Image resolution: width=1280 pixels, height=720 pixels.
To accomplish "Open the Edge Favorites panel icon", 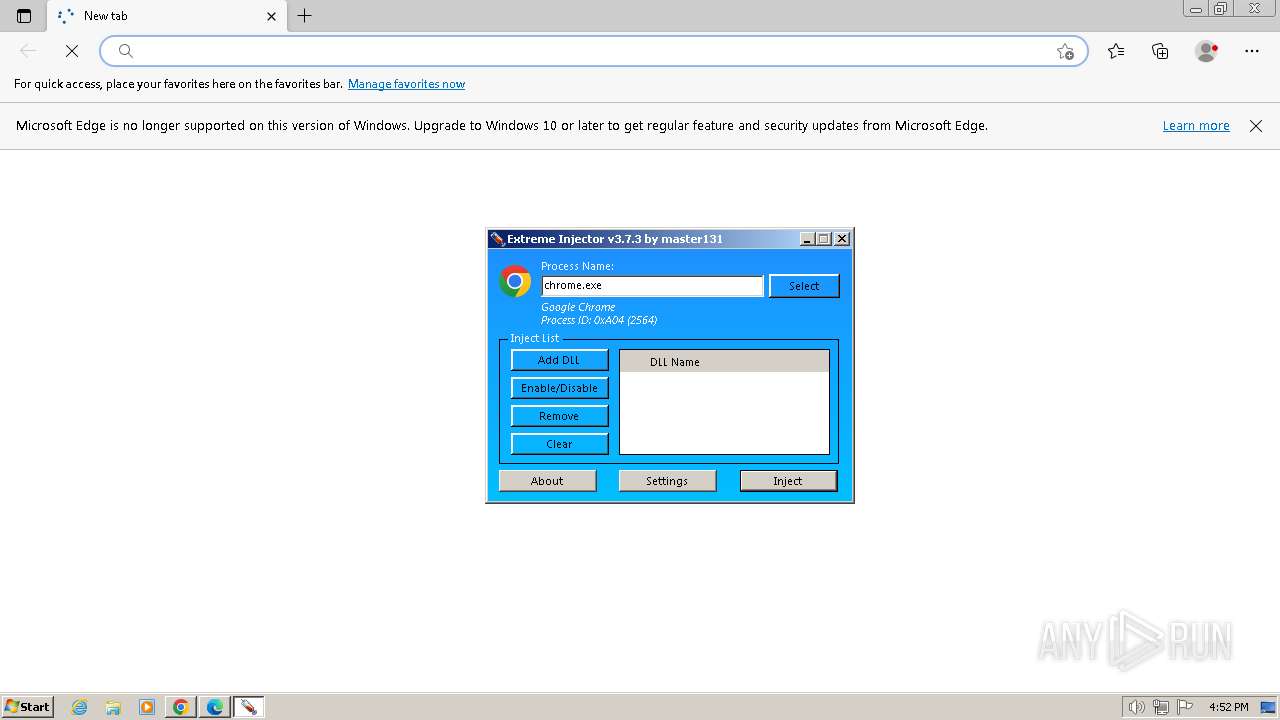I will point(1116,51).
